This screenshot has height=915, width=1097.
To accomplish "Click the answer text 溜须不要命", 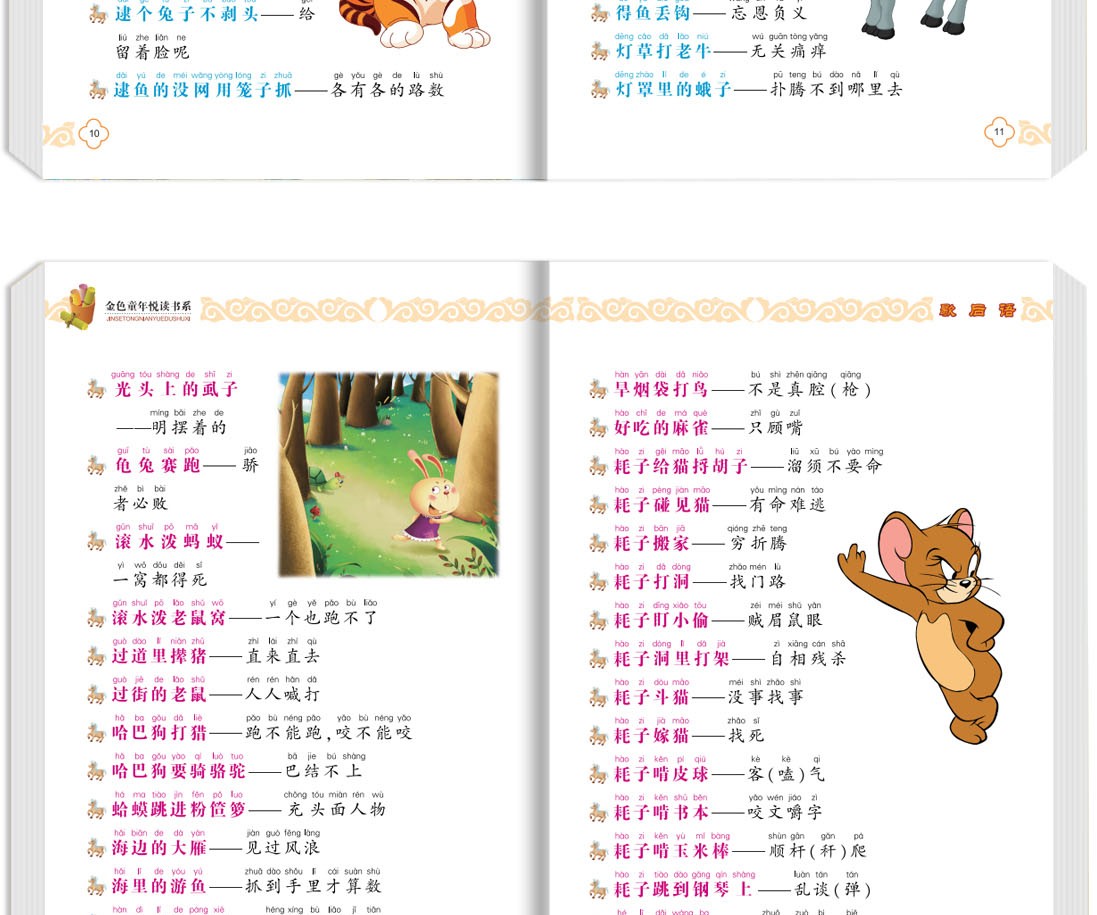I will 835,466.
